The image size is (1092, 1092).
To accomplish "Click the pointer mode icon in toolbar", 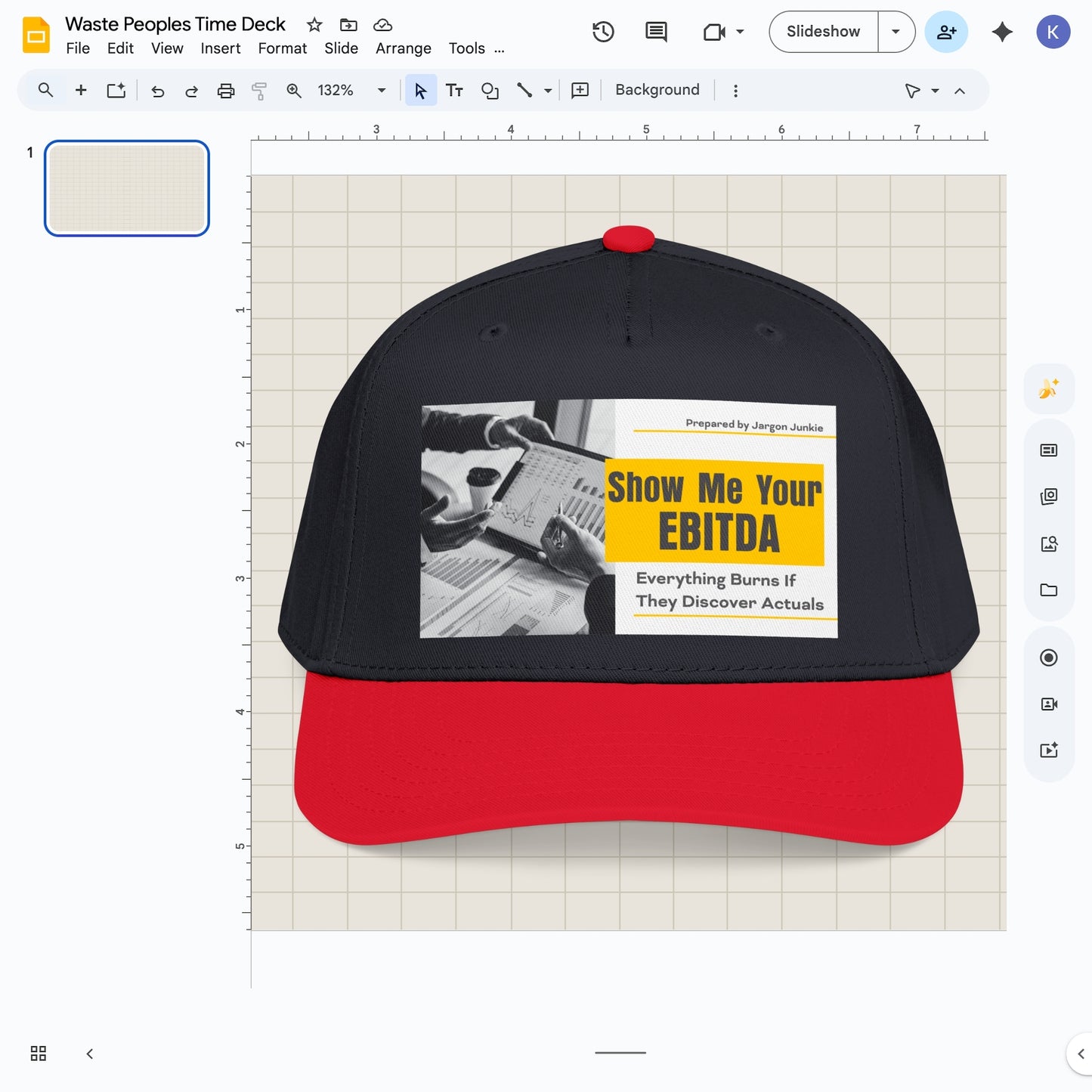I will point(912,91).
